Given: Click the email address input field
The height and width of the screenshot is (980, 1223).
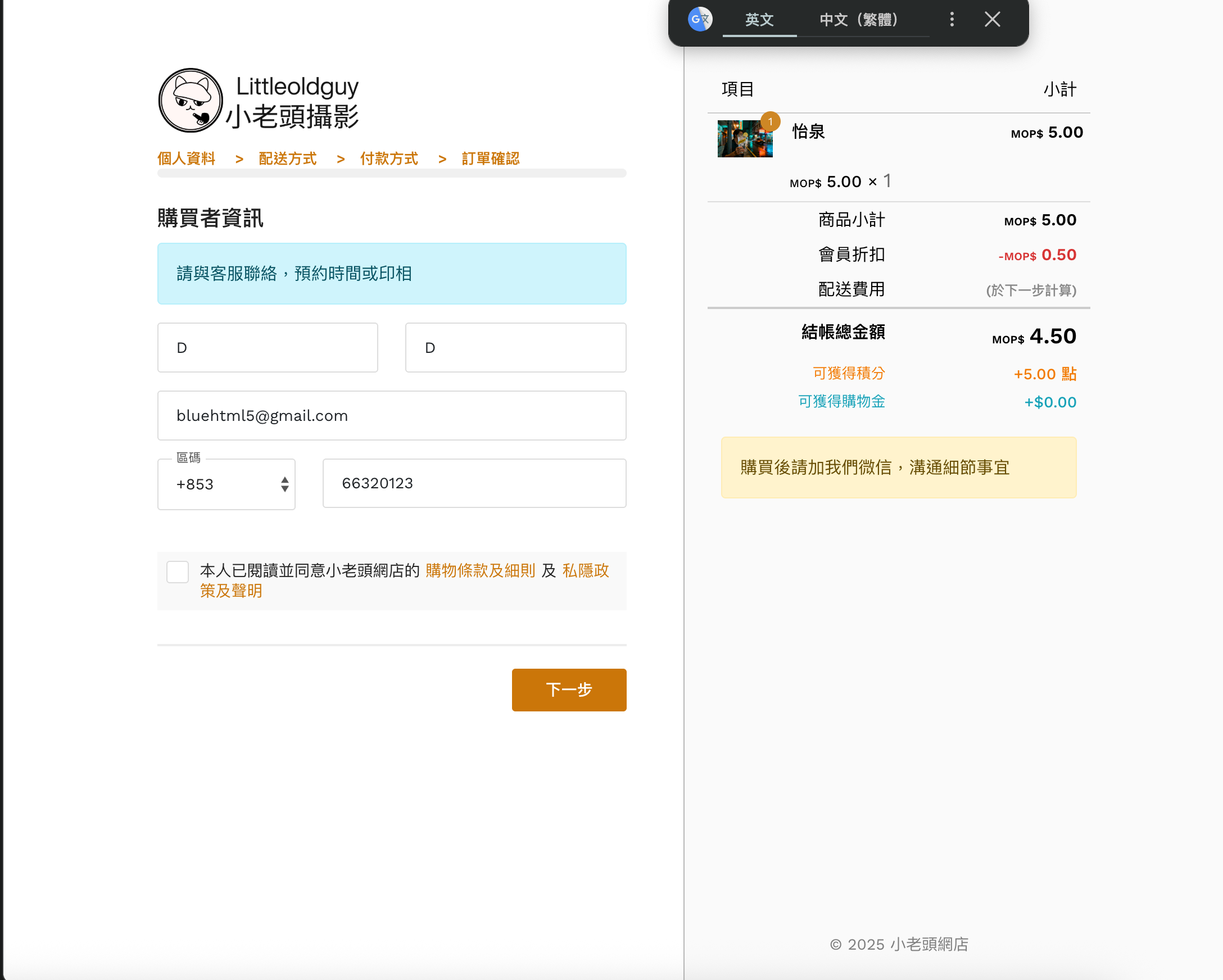Looking at the screenshot, I should tap(391, 416).
